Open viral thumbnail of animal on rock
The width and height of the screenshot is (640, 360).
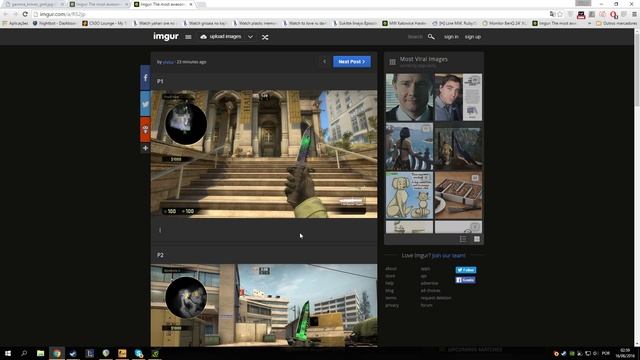pyautogui.click(x=458, y=147)
